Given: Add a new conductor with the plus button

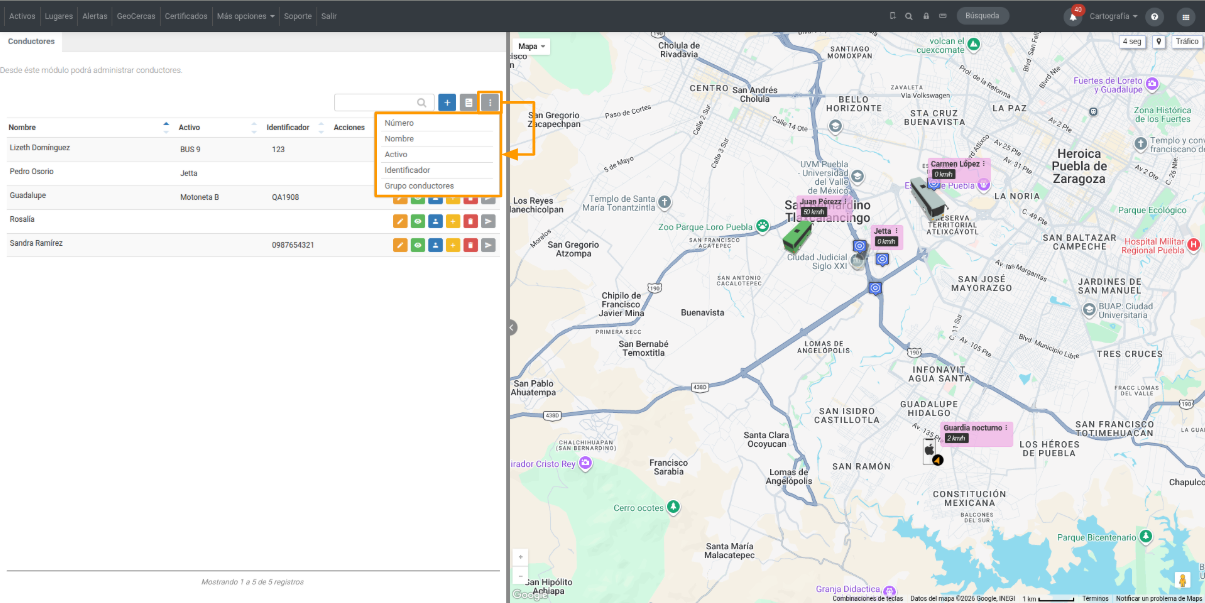Looking at the screenshot, I should tap(447, 102).
